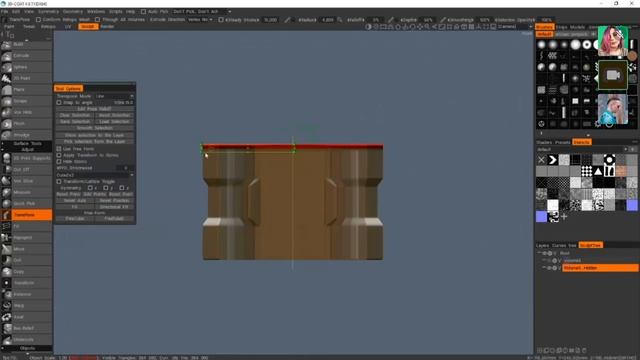Select the Quick Pick tool
The width and height of the screenshot is (640, 360).
[x=26, y=203]
